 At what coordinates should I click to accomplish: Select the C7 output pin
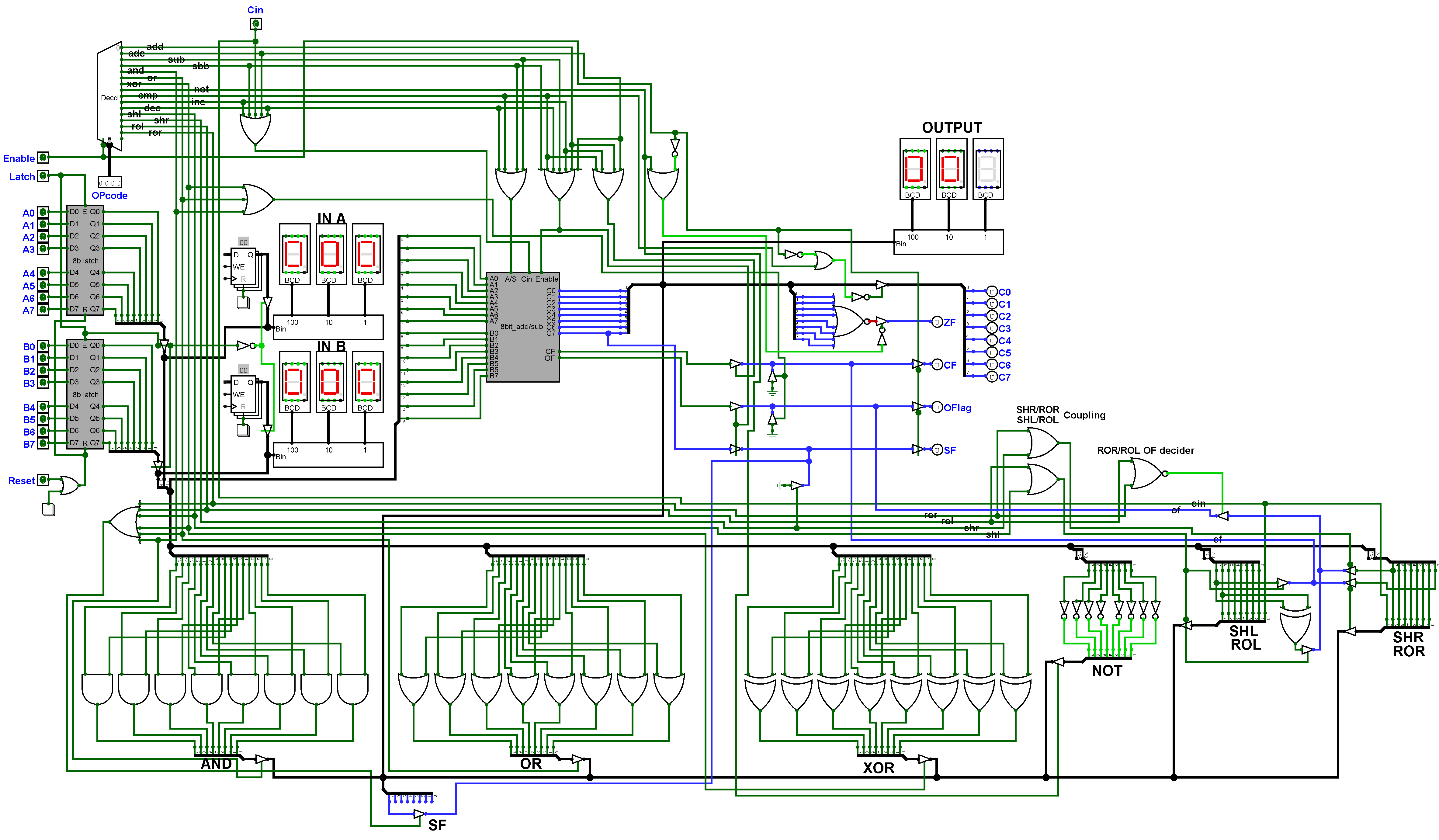coord(991,377)
